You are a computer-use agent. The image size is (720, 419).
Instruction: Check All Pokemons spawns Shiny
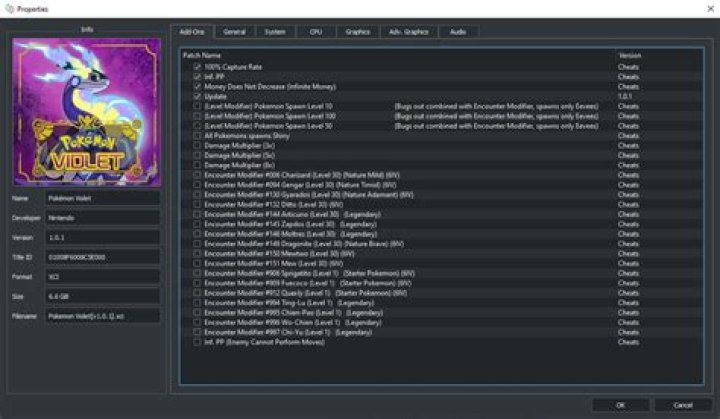(x=197, y=136)
